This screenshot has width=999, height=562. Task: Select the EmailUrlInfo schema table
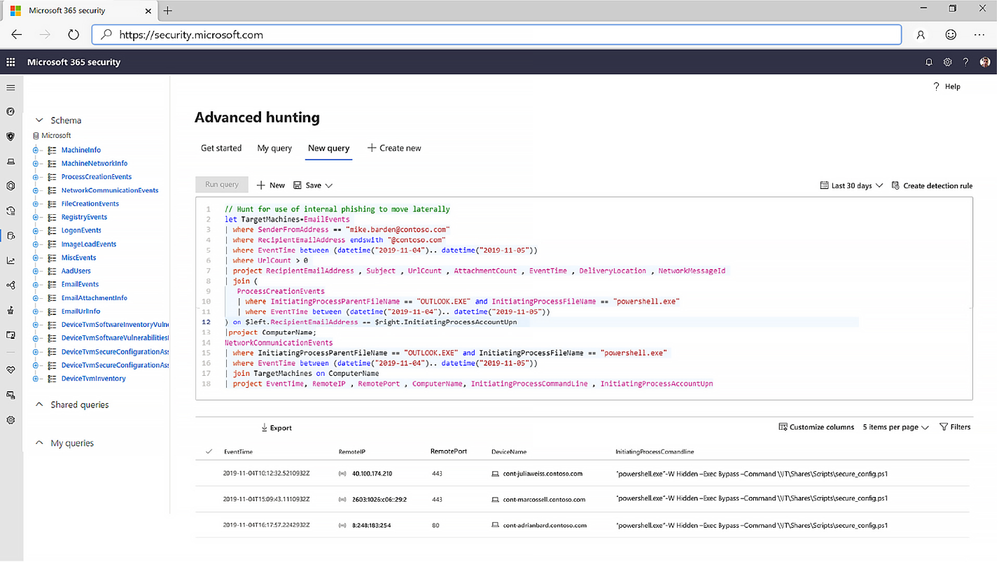(80, 311)
